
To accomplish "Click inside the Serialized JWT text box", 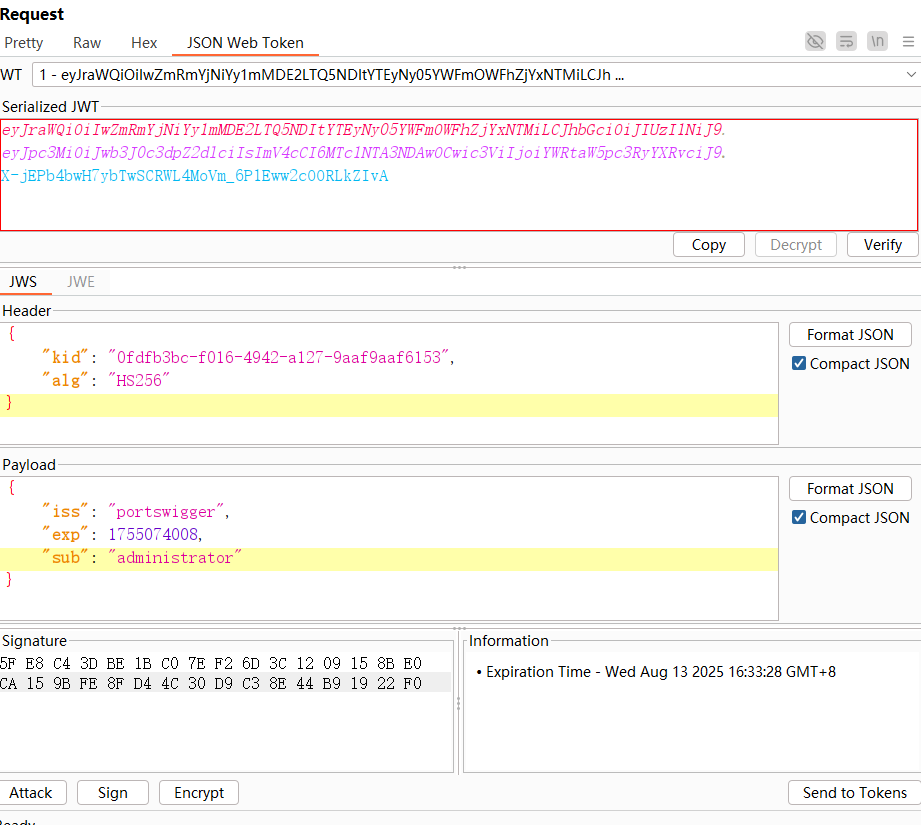I will pos(459,175).
